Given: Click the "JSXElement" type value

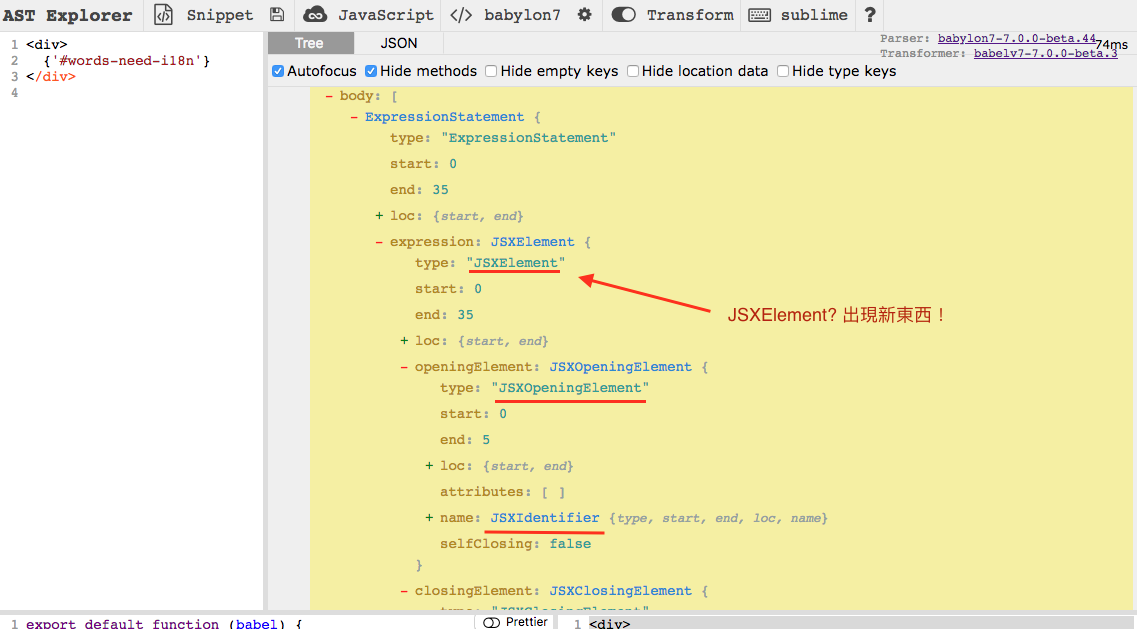Looking at the screenshot, I should point(516,263).
